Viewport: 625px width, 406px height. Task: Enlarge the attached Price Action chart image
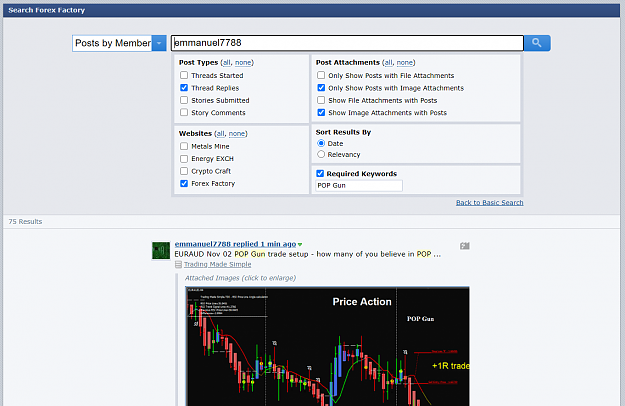327,346
